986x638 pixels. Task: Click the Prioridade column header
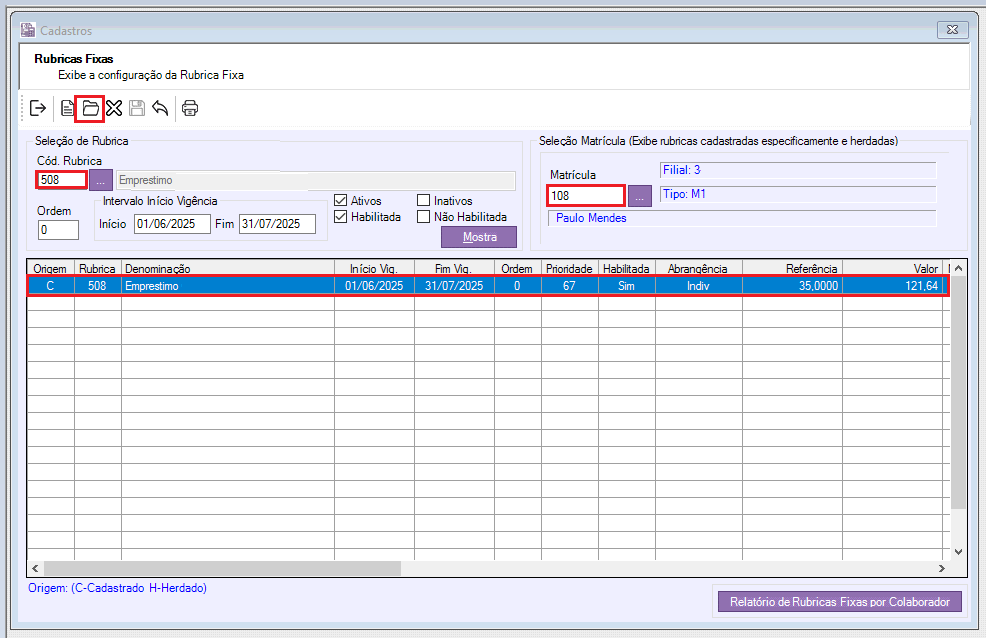pos(570,269)
